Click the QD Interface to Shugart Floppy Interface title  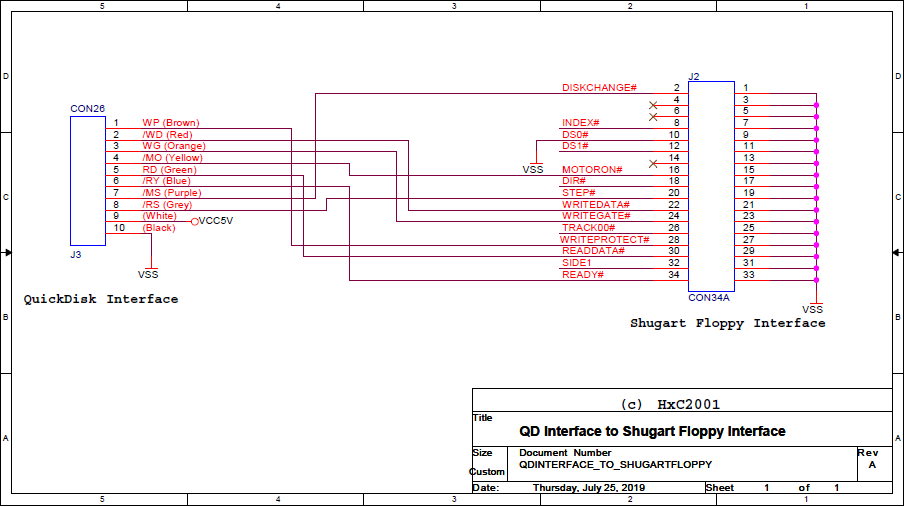coord(652,431)
